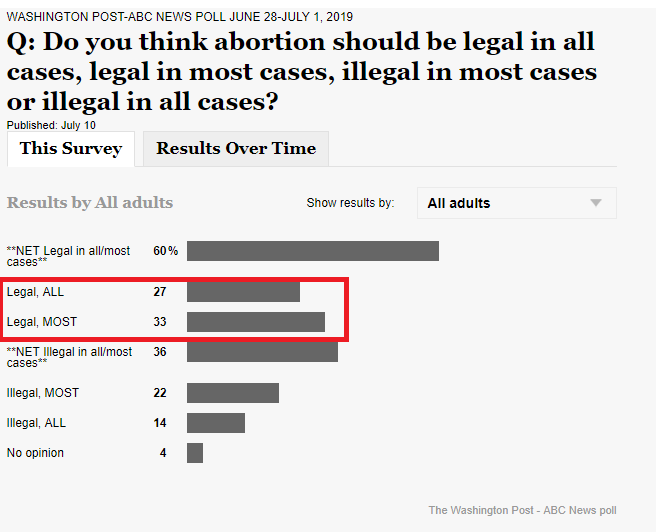Click the poll question headline
Viewport: 656px width, 532px height.
coord(302,72)
